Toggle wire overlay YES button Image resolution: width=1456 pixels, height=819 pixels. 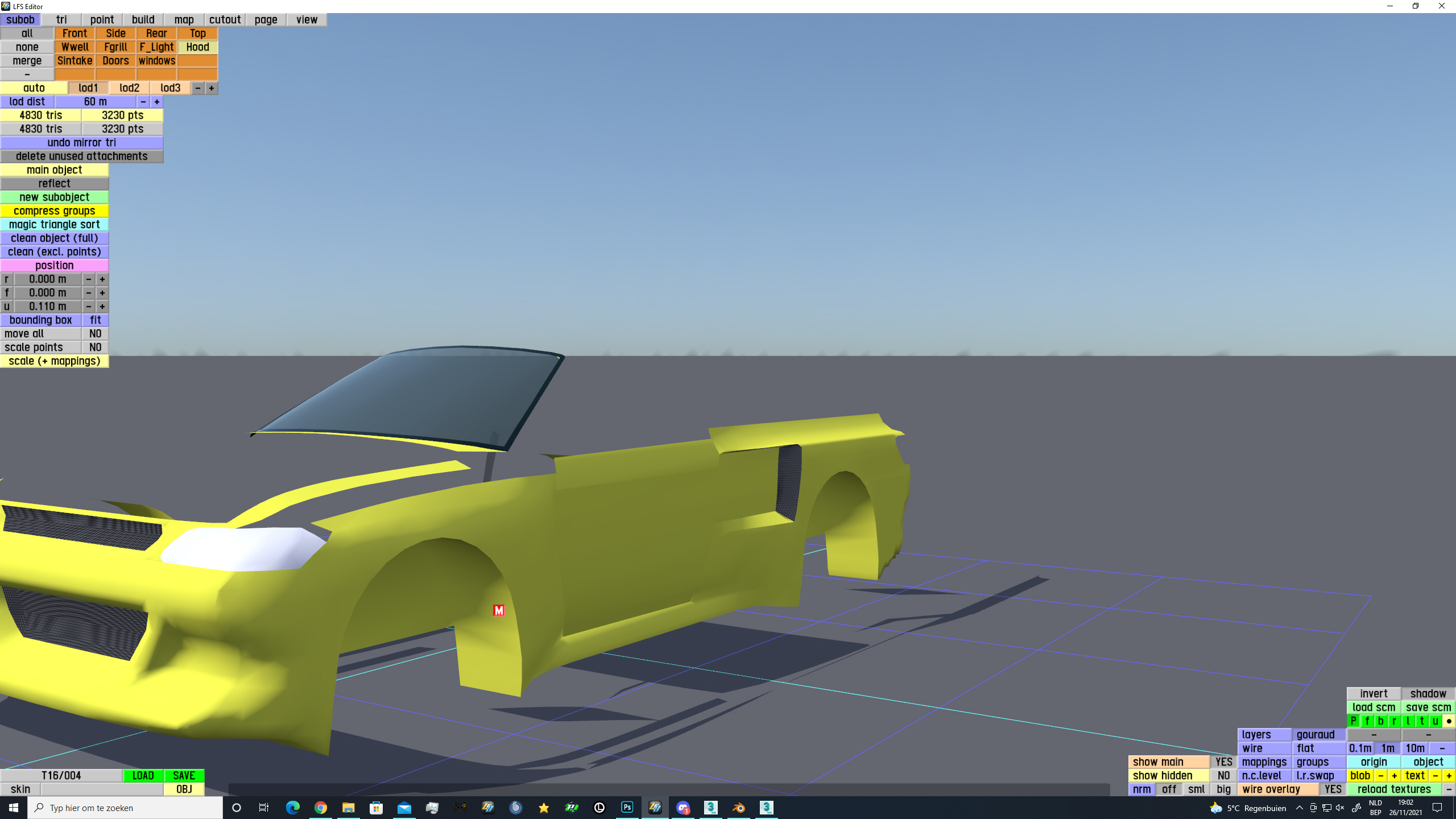pyautogui.click(x=1333, y=789)
